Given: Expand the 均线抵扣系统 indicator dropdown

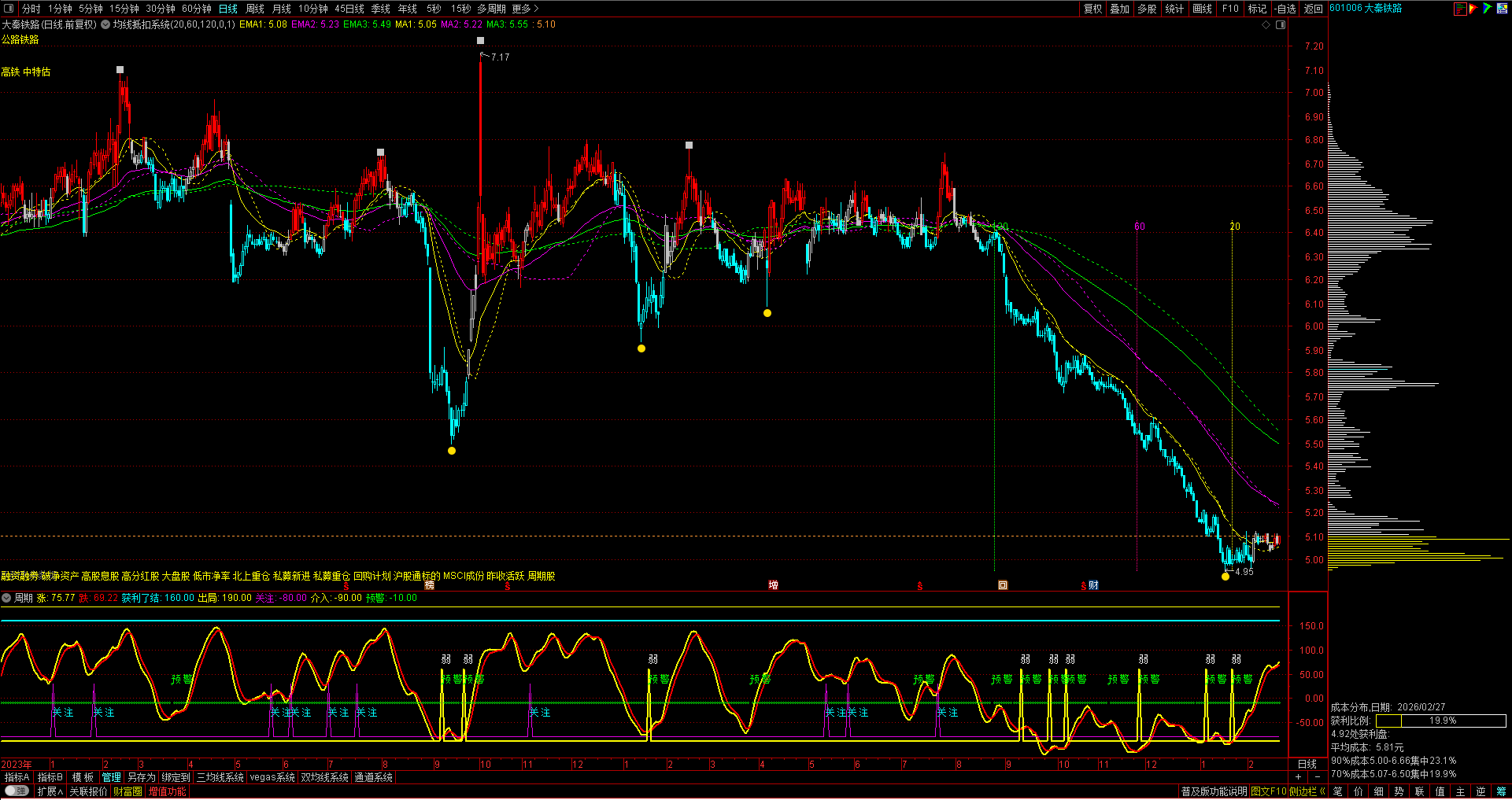Looking at the screenshot, I should point(105,24).
